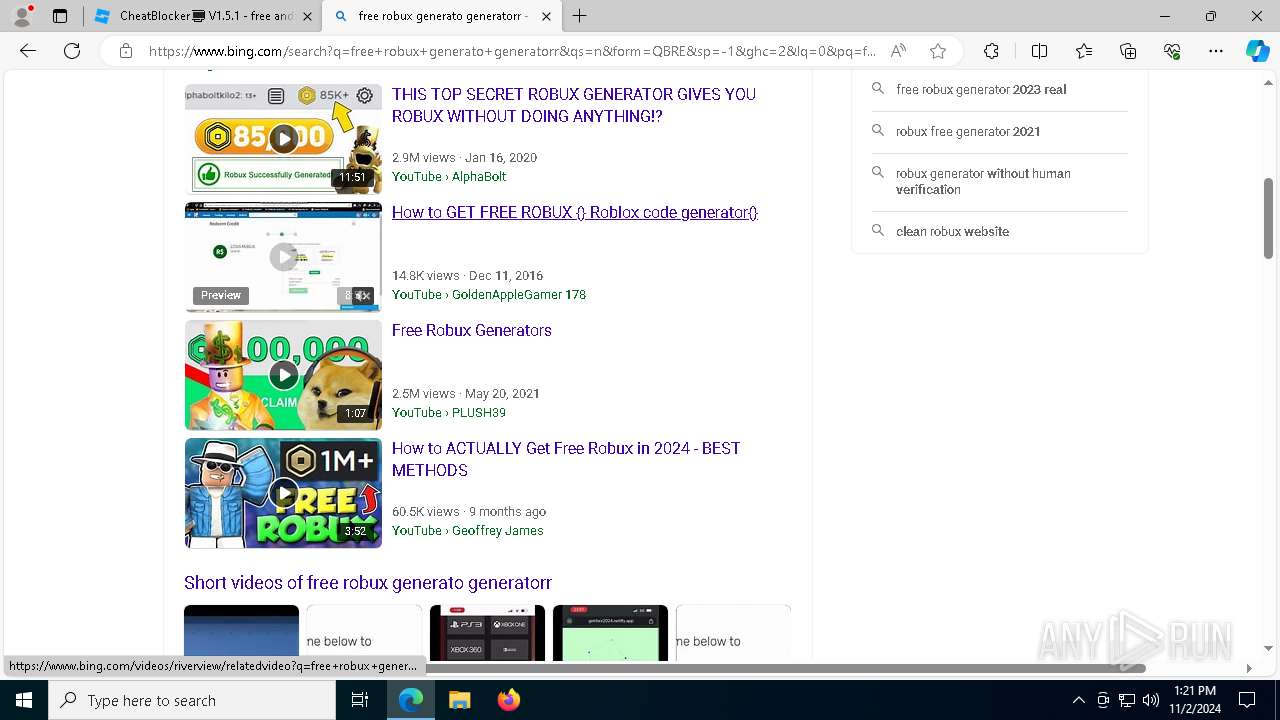Open Read aloud icon in address bar
Image resolution: width=1280 pixels, height=720 pixels.
898,51
